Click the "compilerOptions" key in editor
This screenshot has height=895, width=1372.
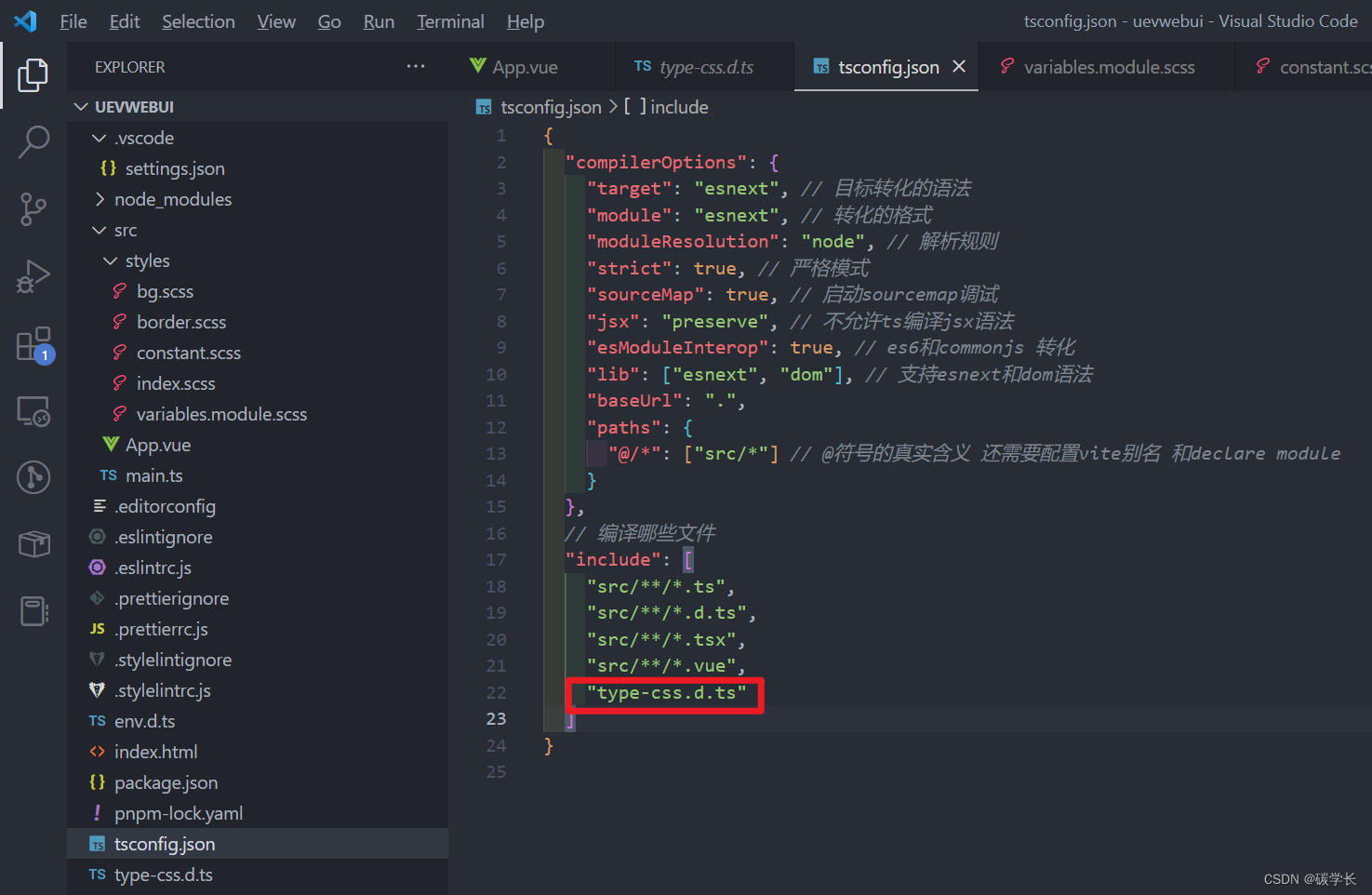(x=655, y=162)
